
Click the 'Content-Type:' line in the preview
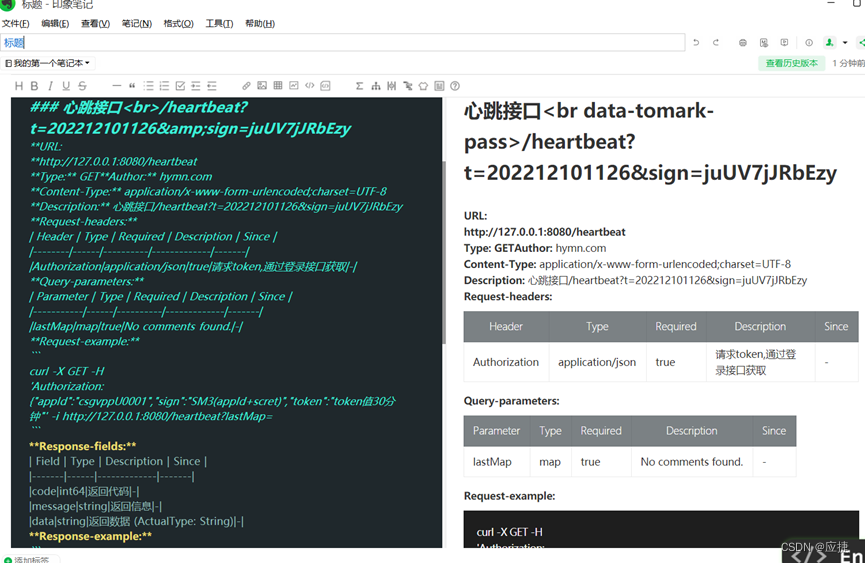click(627, 264)
